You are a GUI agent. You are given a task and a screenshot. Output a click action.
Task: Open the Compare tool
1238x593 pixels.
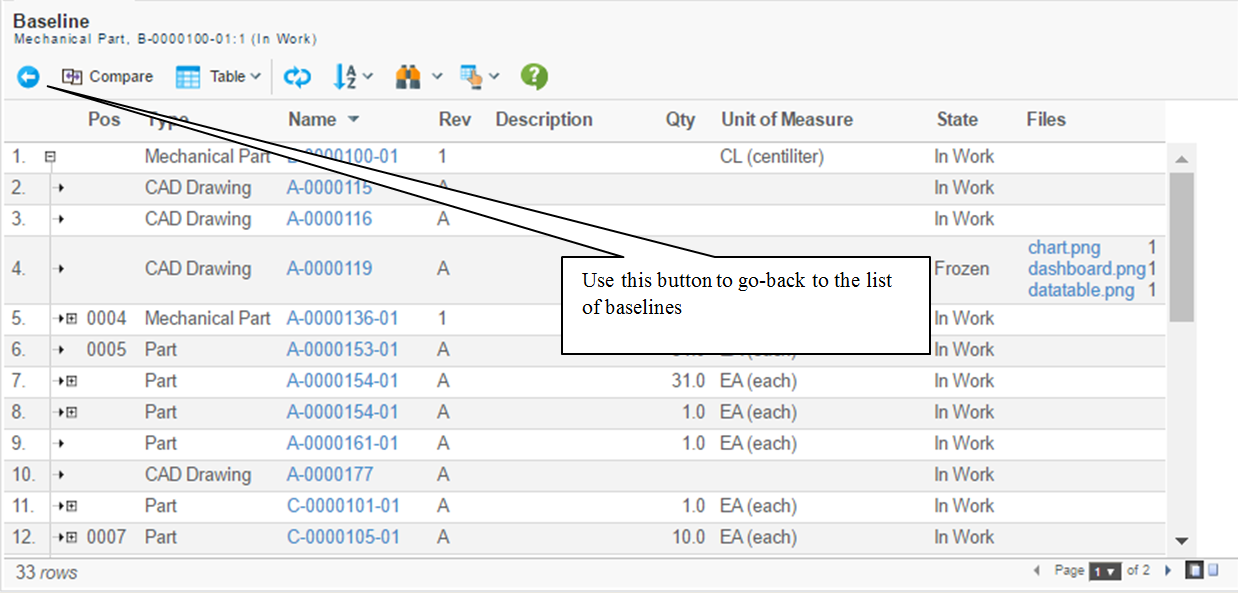point(108,77)
